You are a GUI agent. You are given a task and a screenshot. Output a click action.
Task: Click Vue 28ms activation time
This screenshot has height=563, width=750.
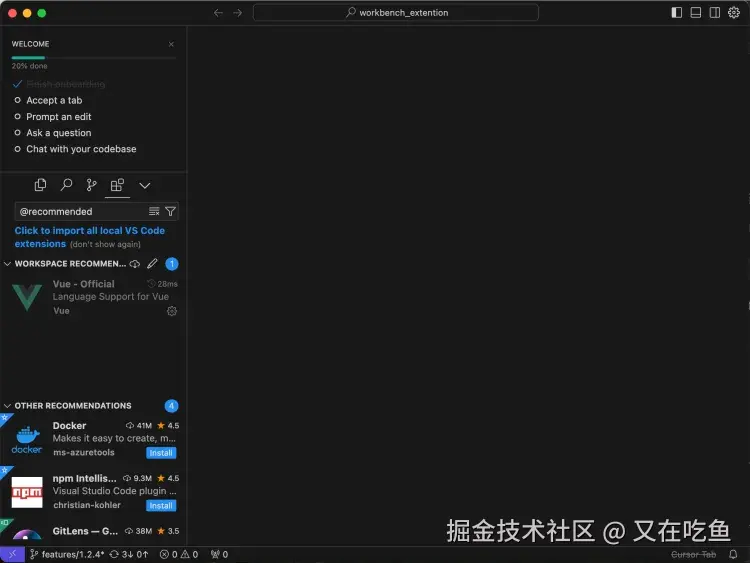pyautogui.click(x=163, y=284)
